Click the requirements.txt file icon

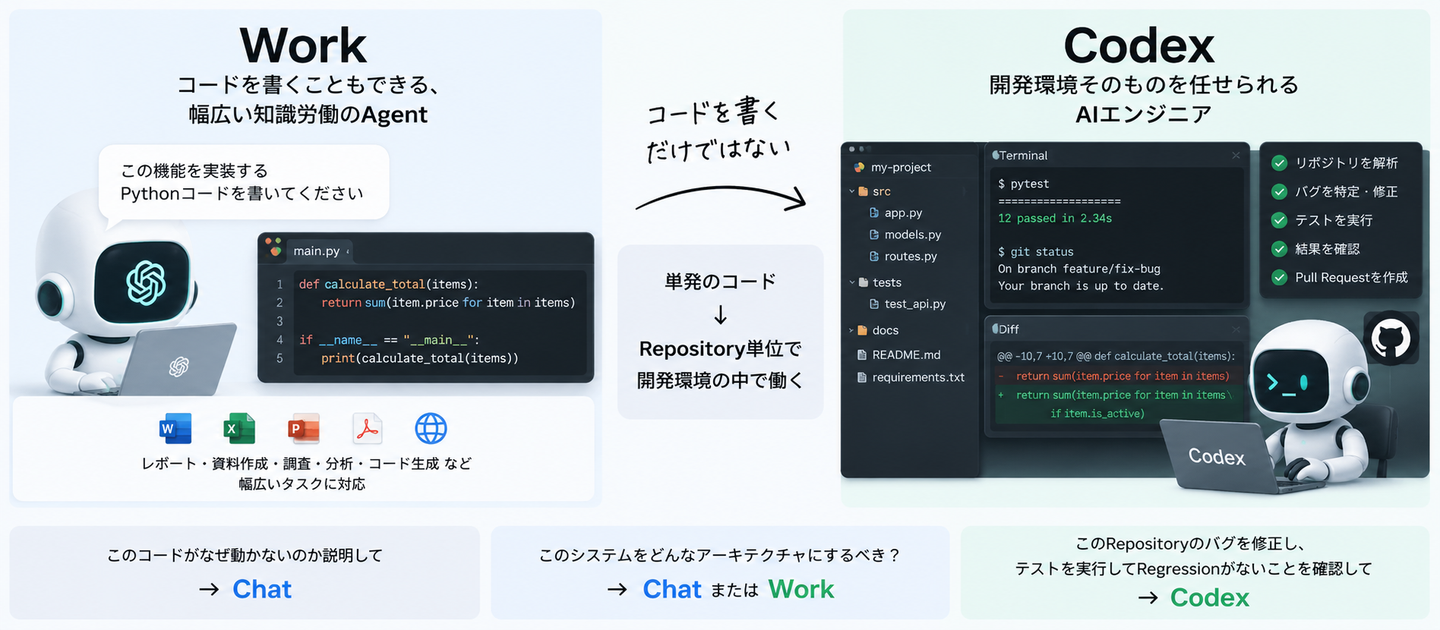[862, 377]
